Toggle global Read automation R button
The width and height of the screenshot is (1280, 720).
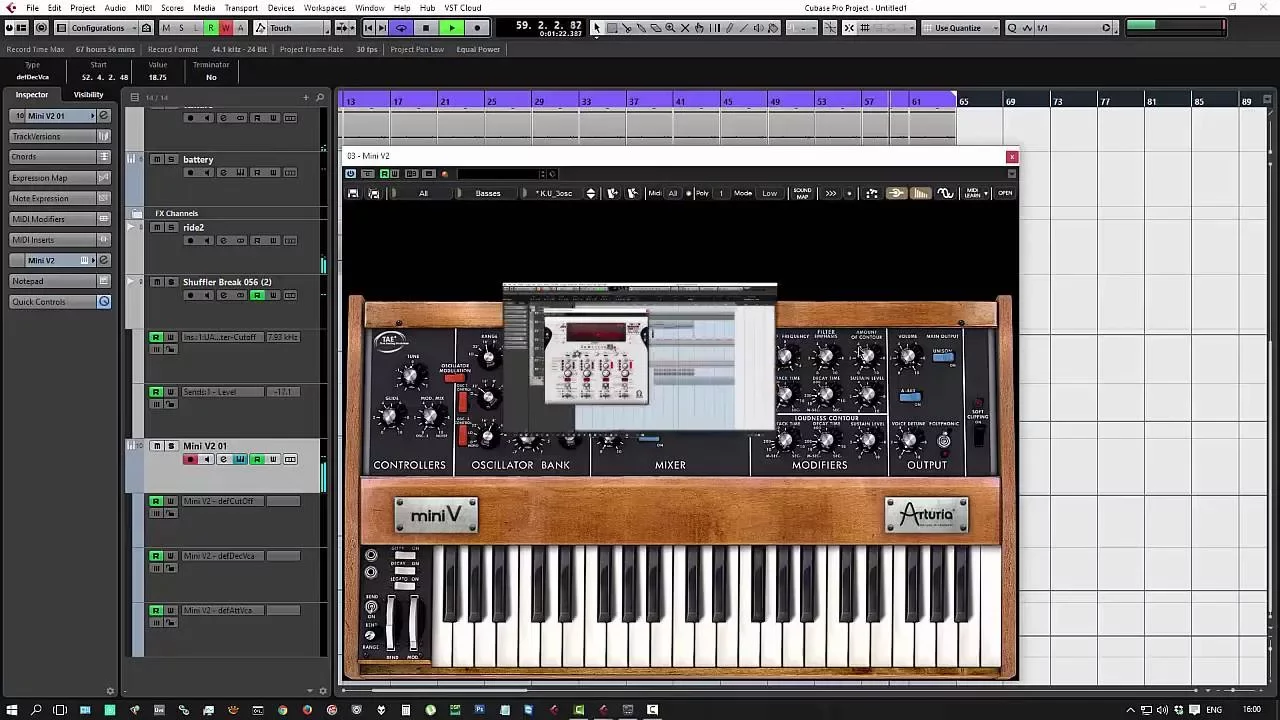(211, 28)
